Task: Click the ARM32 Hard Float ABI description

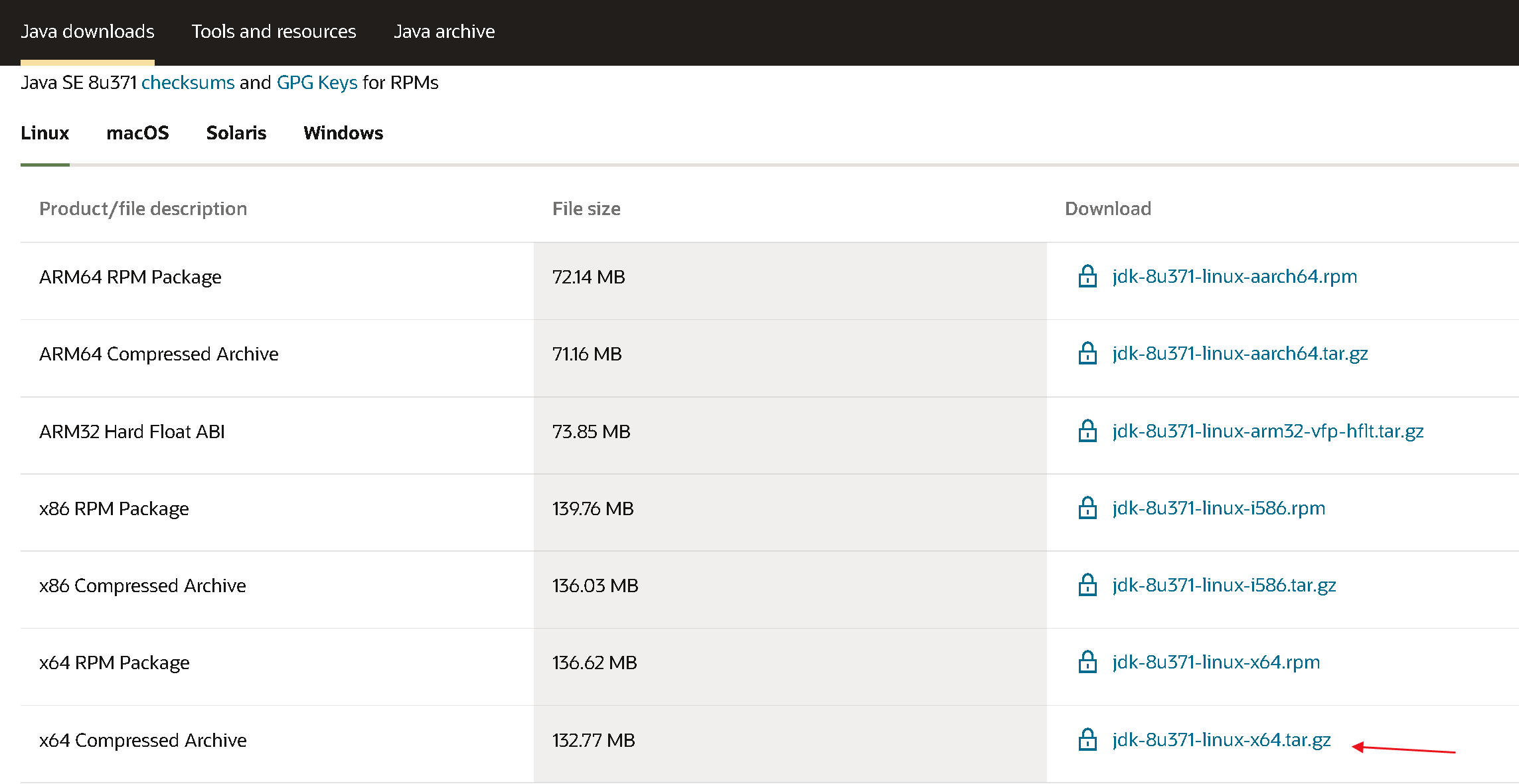Action: 132,431
